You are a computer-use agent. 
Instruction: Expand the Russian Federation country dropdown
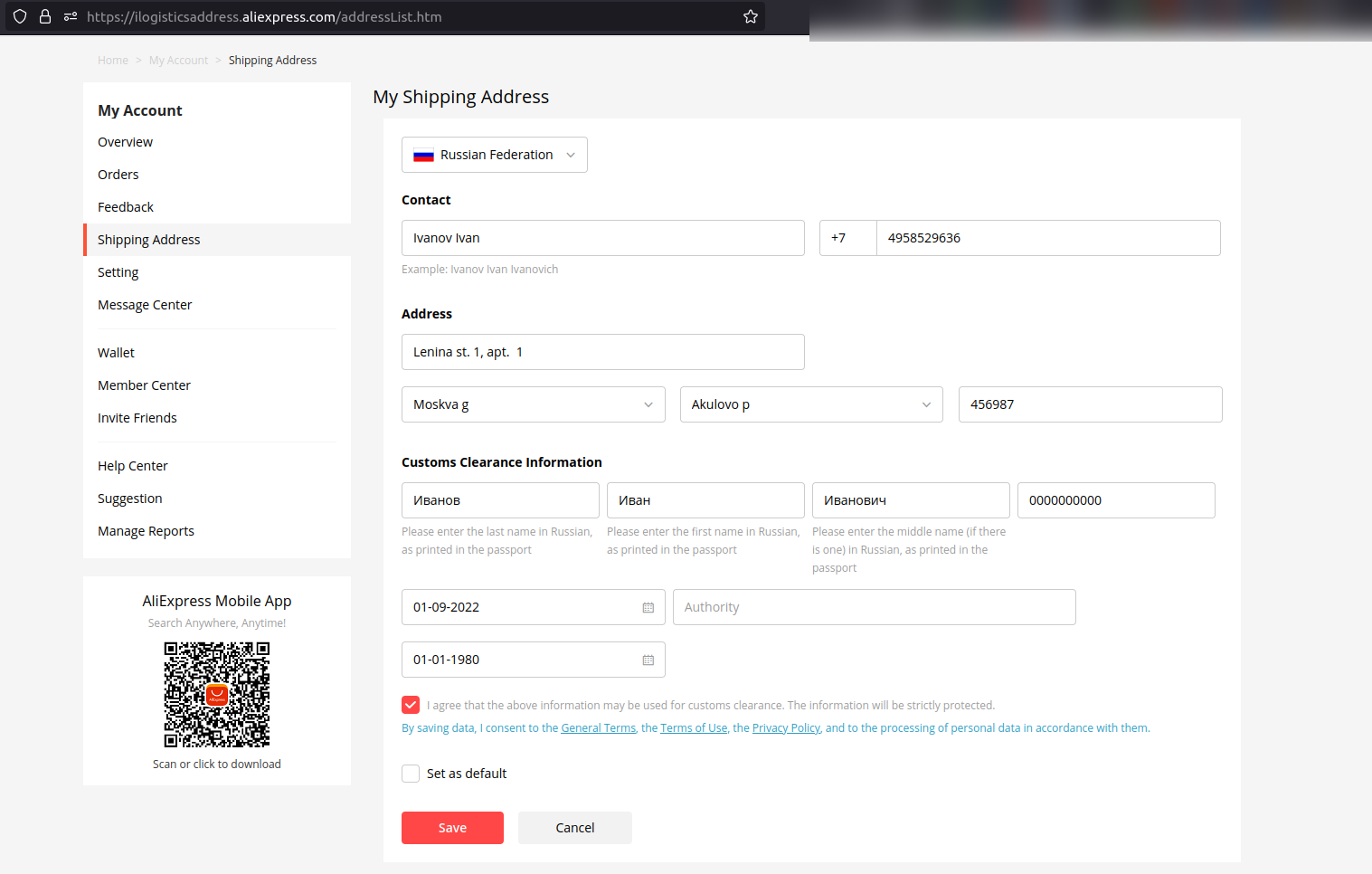tap(495, 155)
